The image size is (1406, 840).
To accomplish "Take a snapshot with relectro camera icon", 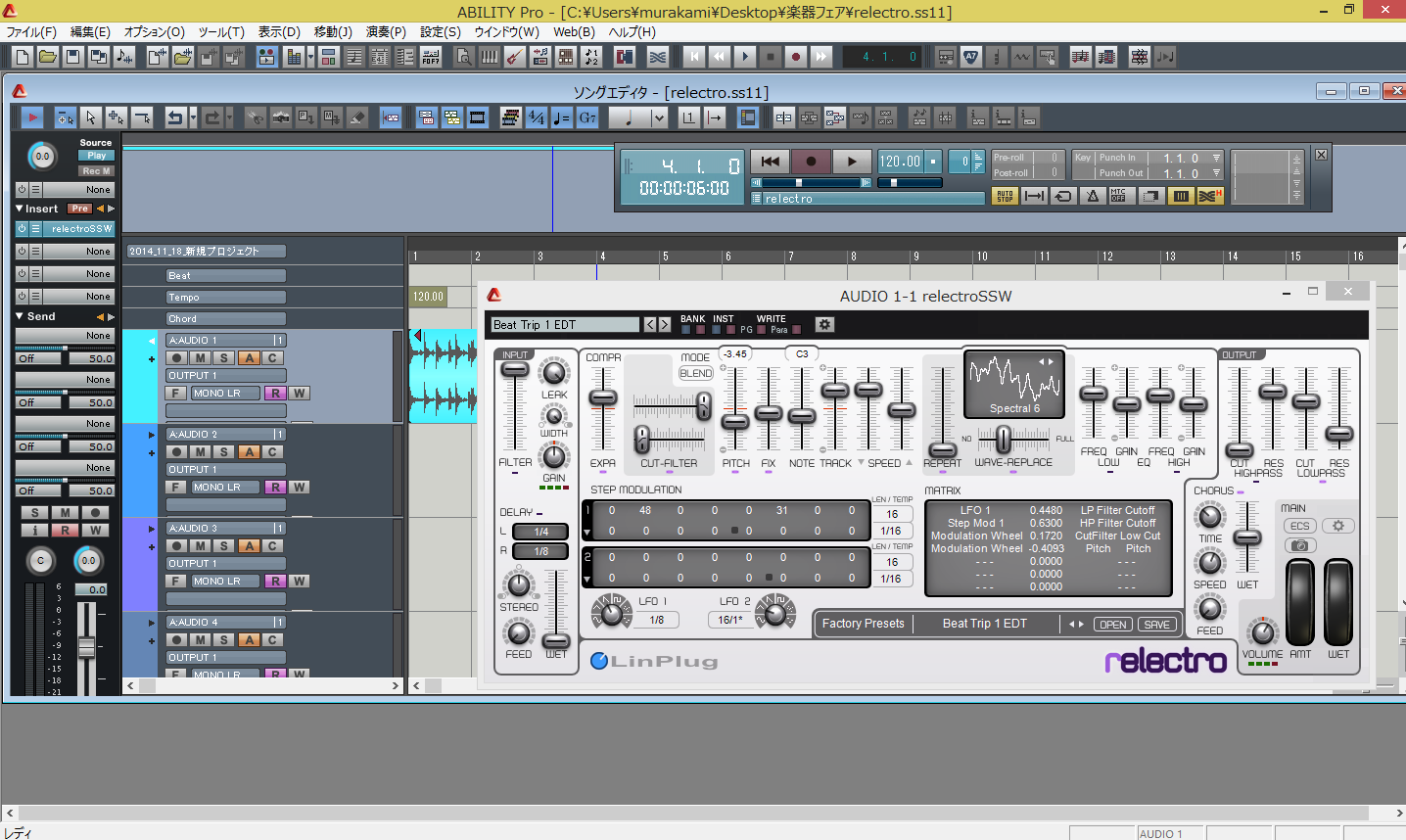I will tap(1300, 545).
